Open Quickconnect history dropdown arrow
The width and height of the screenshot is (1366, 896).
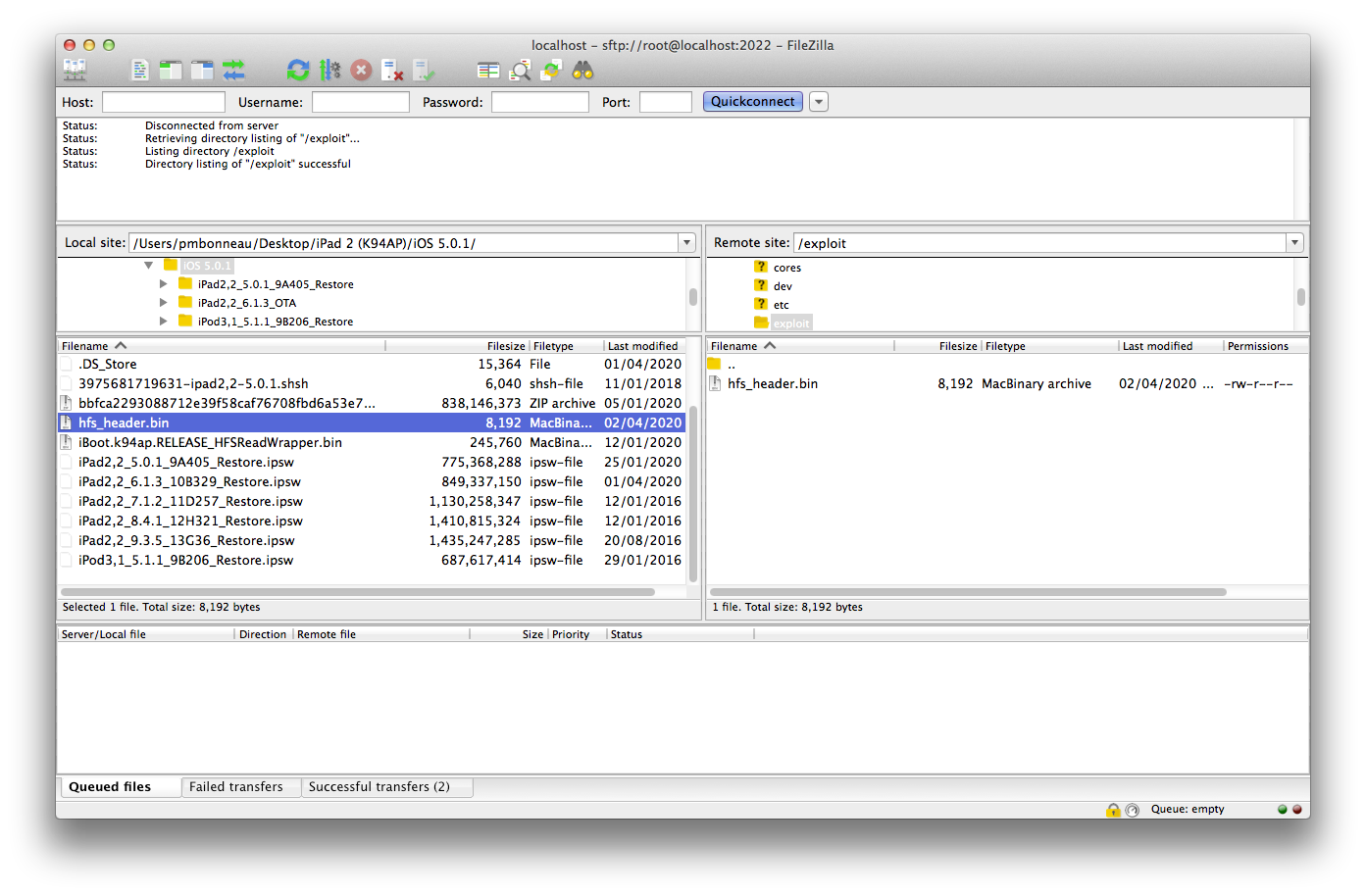(x=819, y=102)
